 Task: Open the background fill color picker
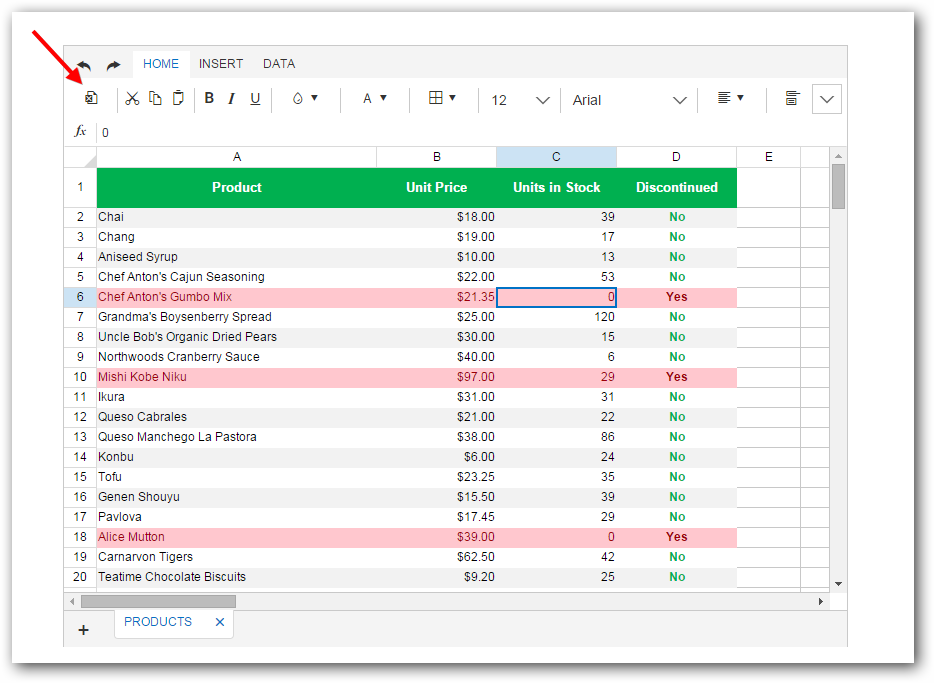tap(304, 98)
